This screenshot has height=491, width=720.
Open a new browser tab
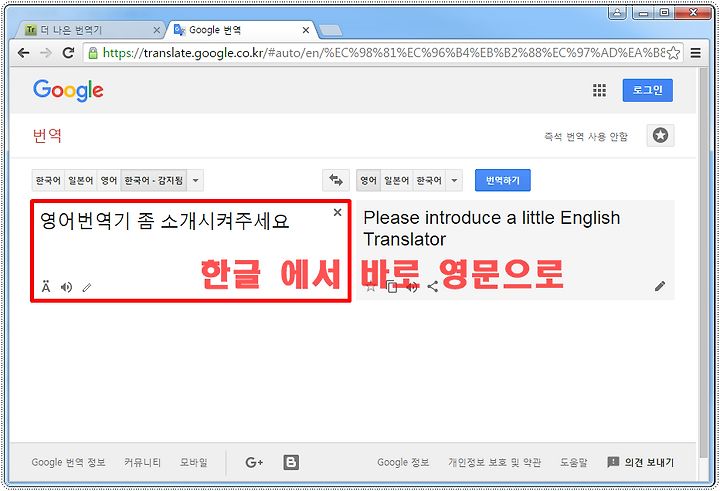coord(330,30)
